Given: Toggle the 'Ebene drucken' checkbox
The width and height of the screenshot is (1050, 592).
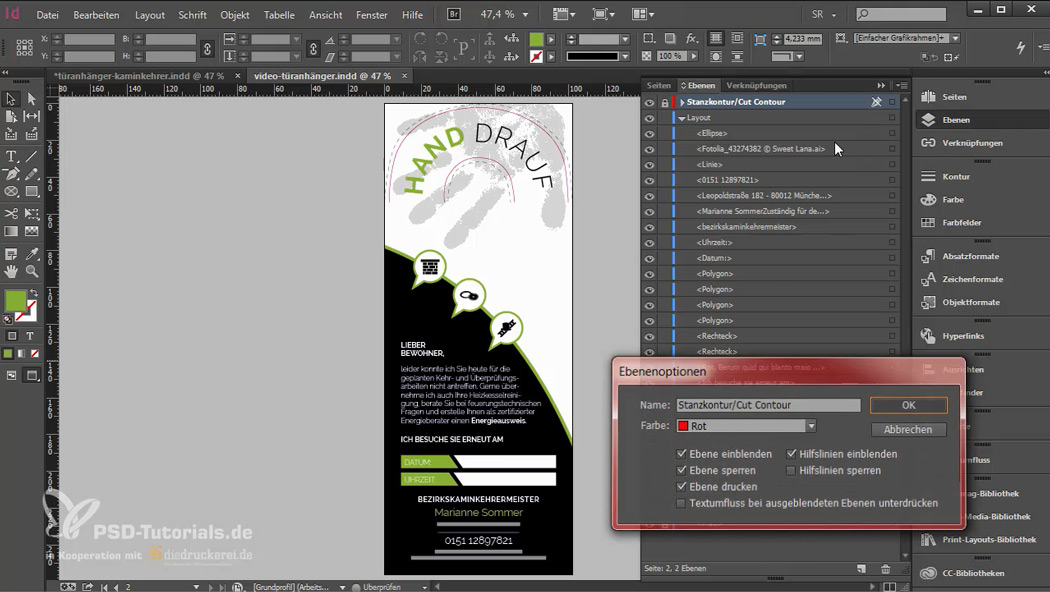Looking at the screenshot, I should [682, 487].
